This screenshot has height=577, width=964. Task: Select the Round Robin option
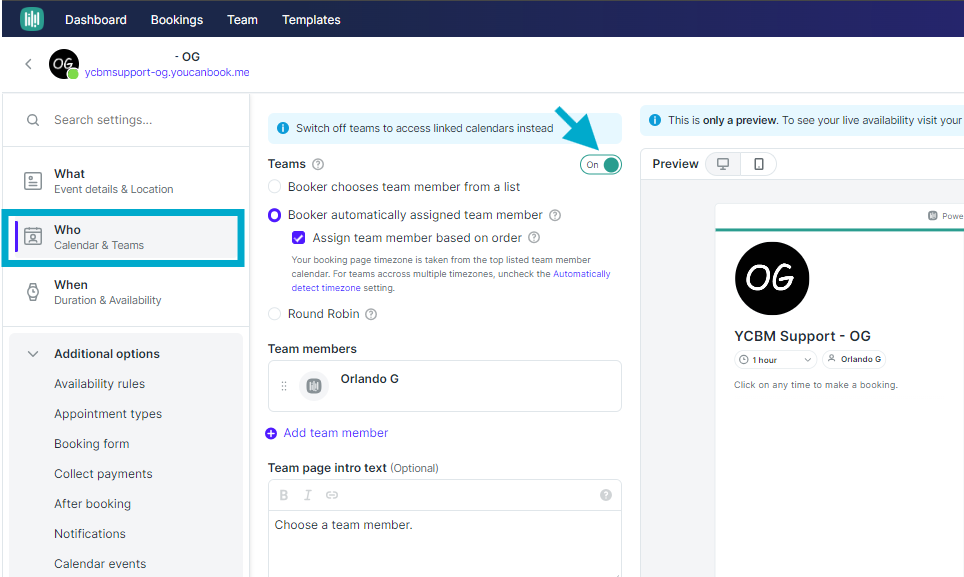tap(274, 314)
